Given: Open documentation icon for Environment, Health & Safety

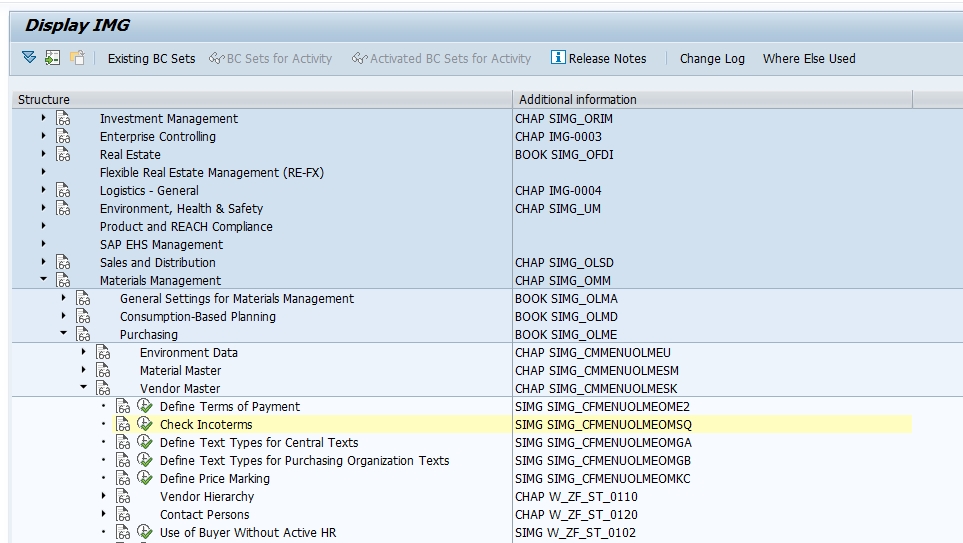Looking at the screenshot, I should coord(63,208).
